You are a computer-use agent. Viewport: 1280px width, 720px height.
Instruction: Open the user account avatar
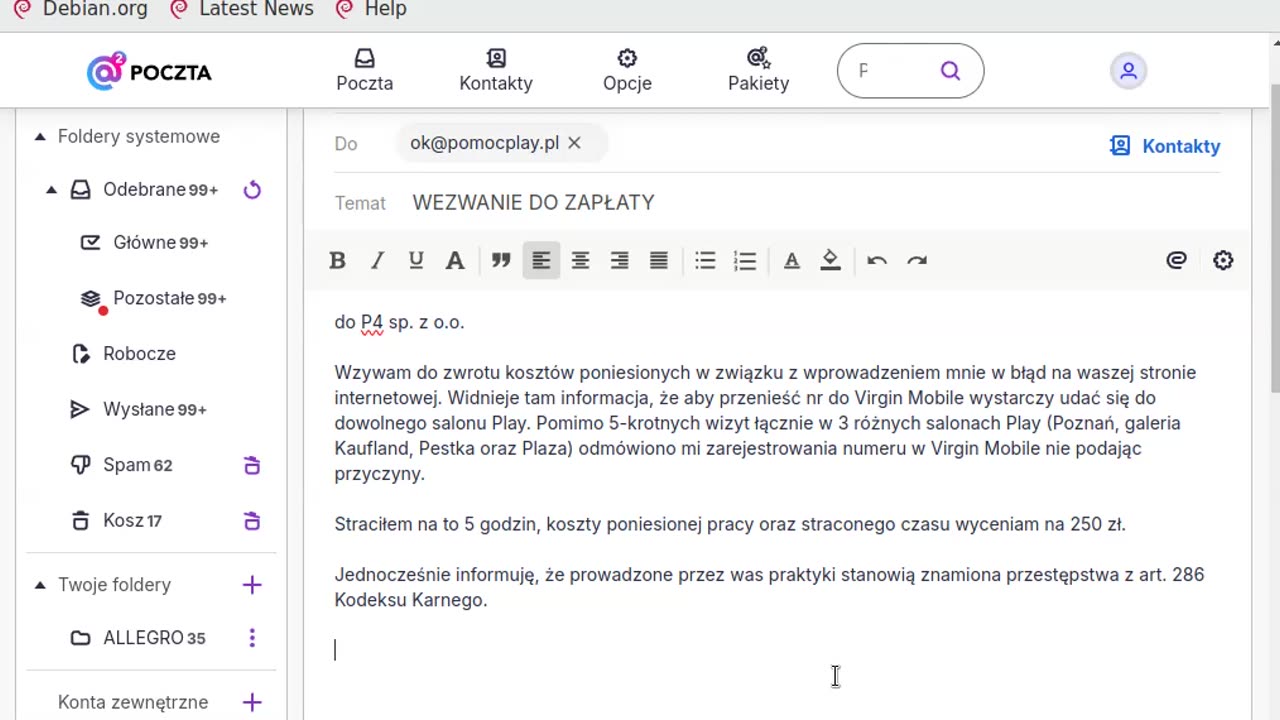tap(1128, 71)
